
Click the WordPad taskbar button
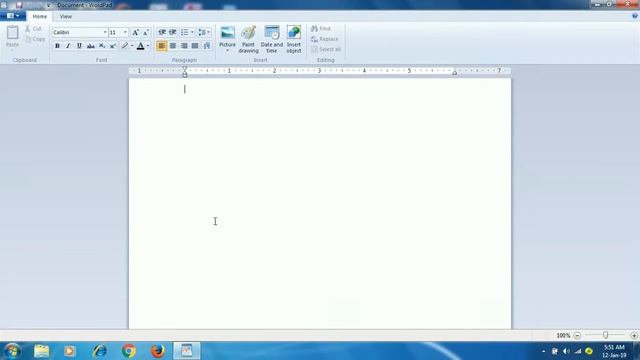pos(187,351)
